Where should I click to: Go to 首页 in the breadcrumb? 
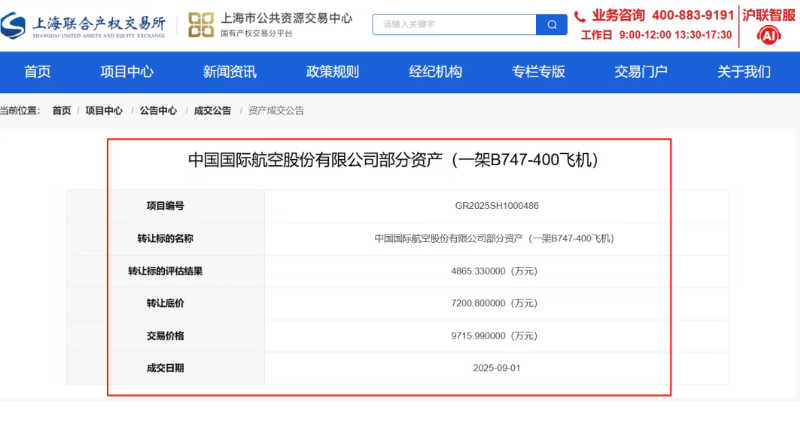point(62,110)
